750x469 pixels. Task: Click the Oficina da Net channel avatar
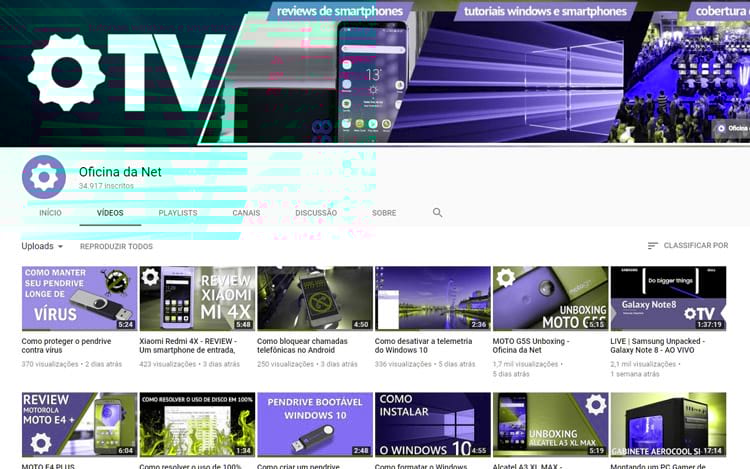click(44, 177)
